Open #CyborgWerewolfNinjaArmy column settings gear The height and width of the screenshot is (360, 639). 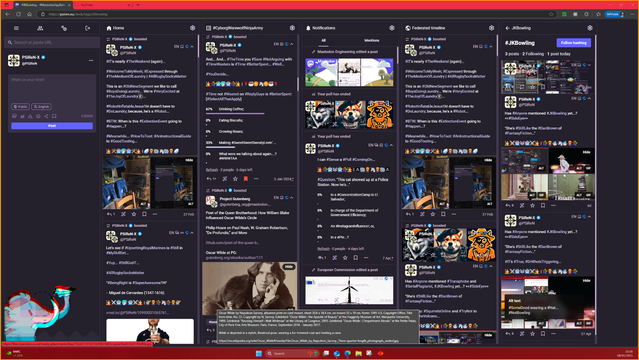pyautogui.click(x=292, y=28)
